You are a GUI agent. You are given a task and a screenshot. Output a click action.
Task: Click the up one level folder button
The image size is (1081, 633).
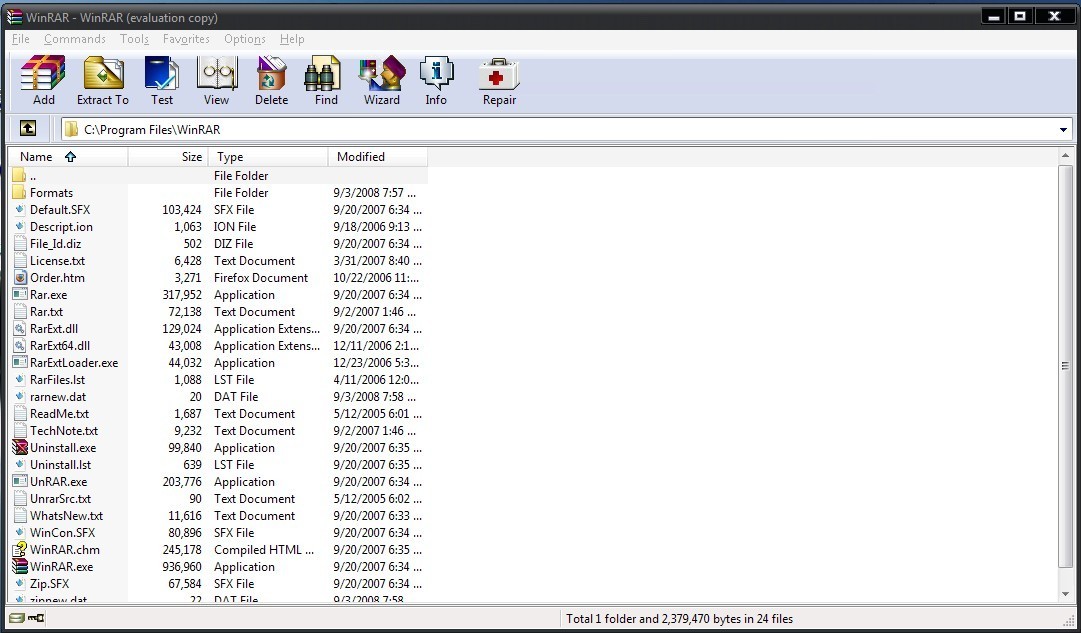tap(28, 128)
